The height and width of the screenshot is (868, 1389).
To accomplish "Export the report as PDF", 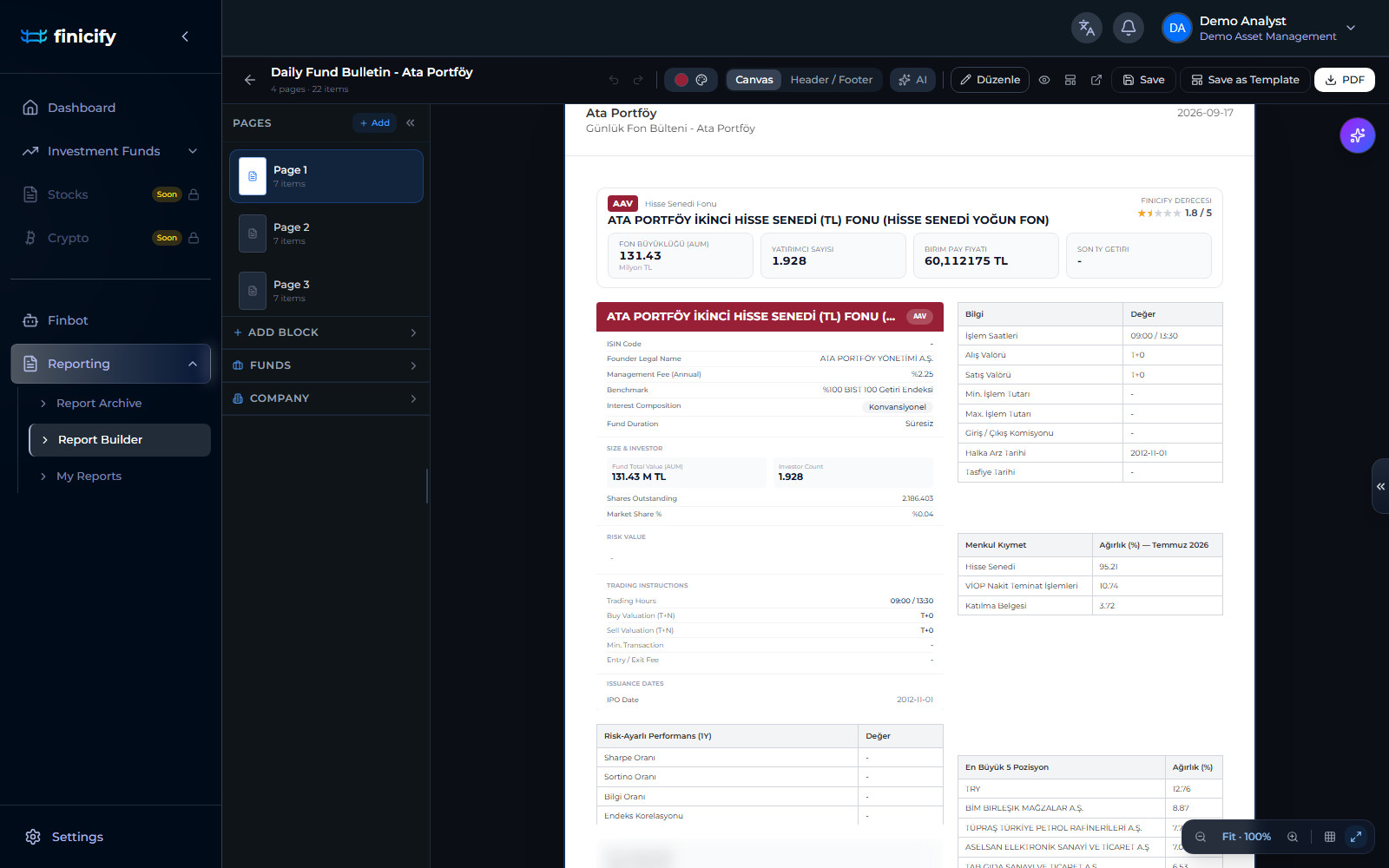I will pos(1345,80).
